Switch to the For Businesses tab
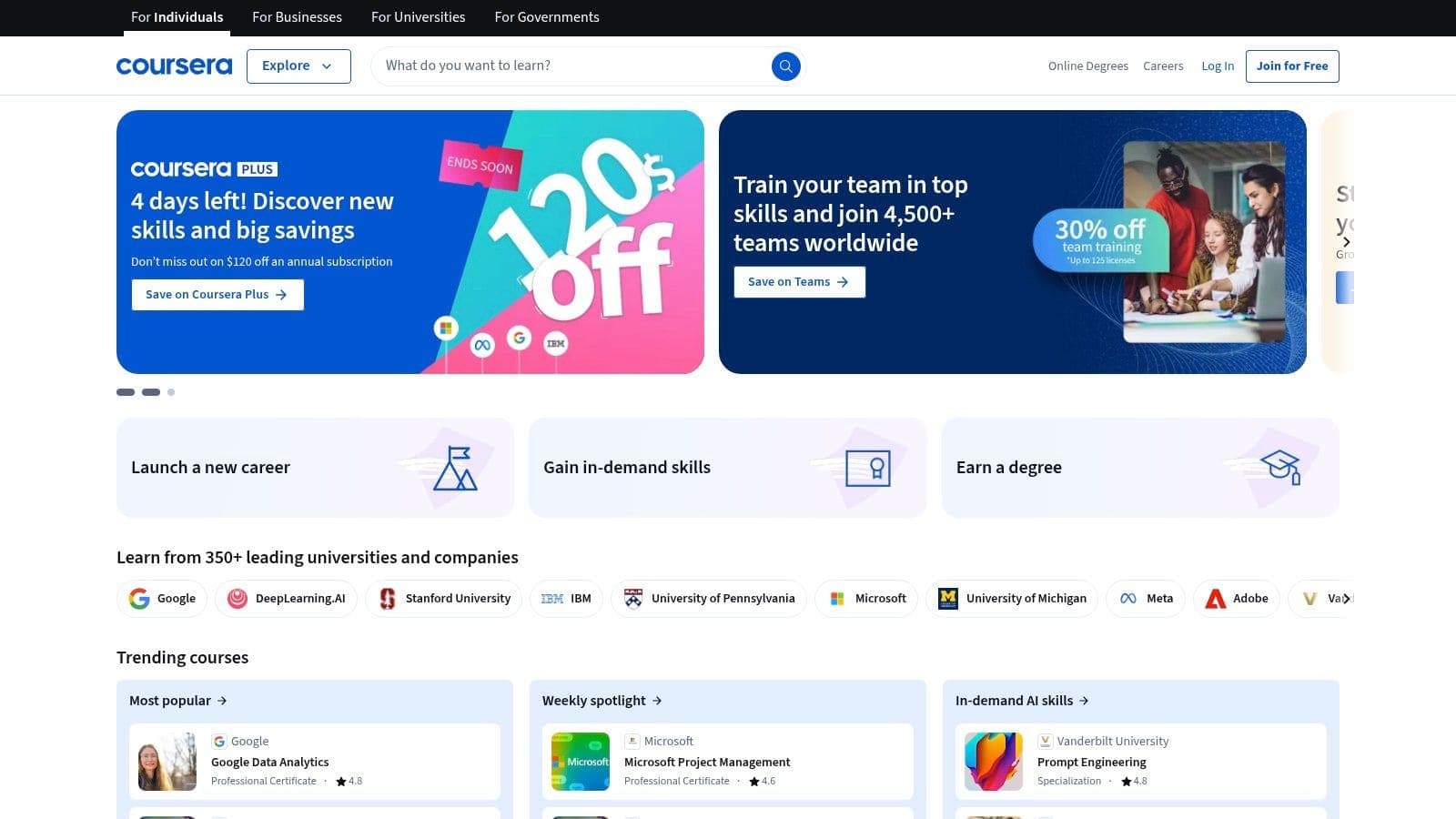Image resolution: width=1456 pixels, height=819 pixels. click(297, 17)
